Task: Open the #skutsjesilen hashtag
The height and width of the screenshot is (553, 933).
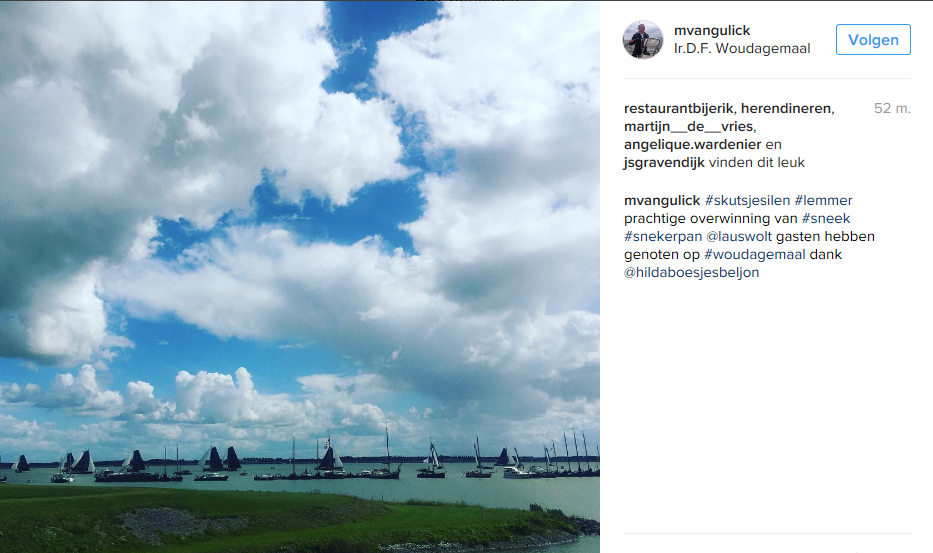Action: [x=747, y=201]
